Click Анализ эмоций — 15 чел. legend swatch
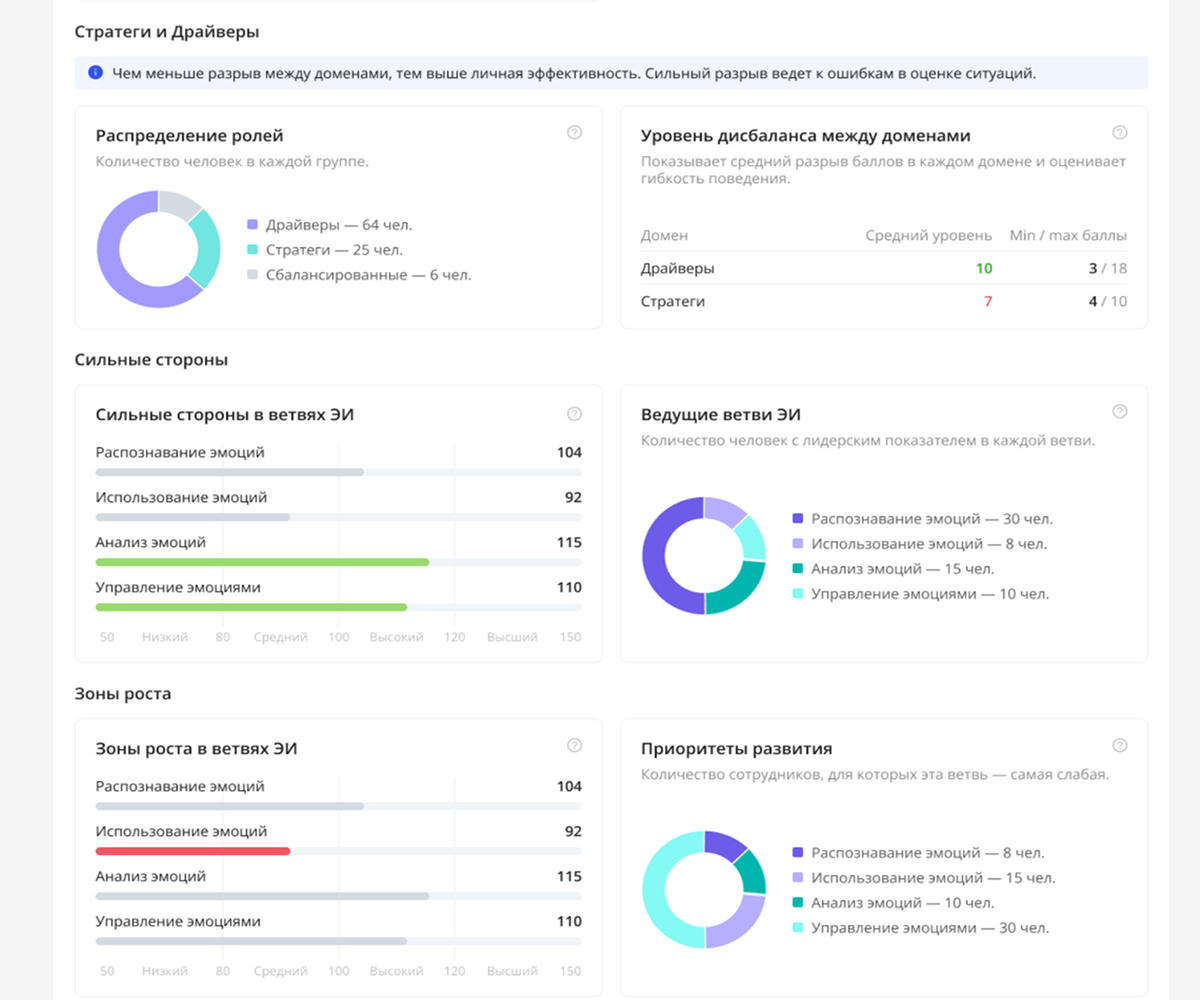 [797, 569]
